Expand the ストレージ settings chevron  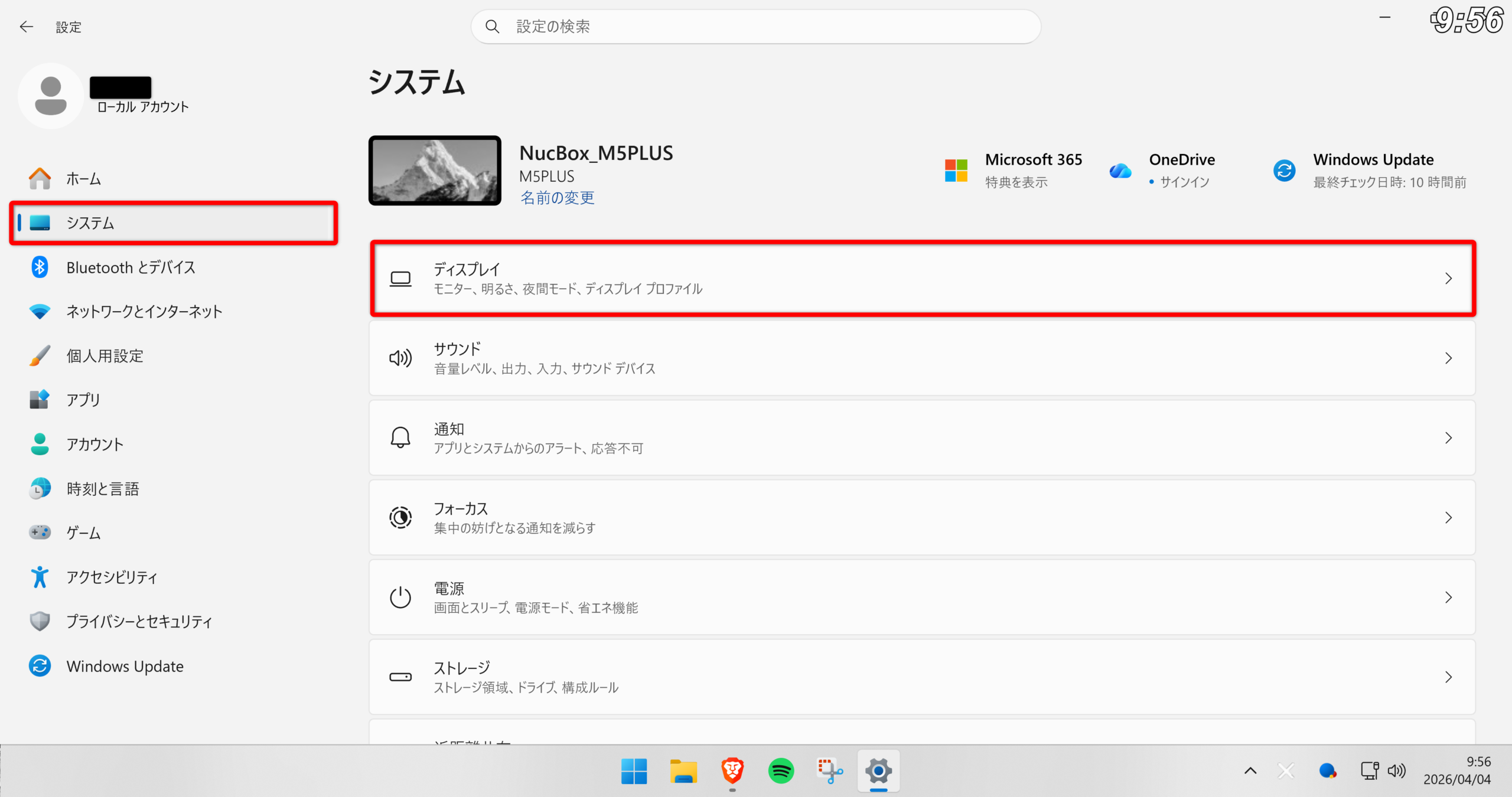click(x=1448, y=677)
